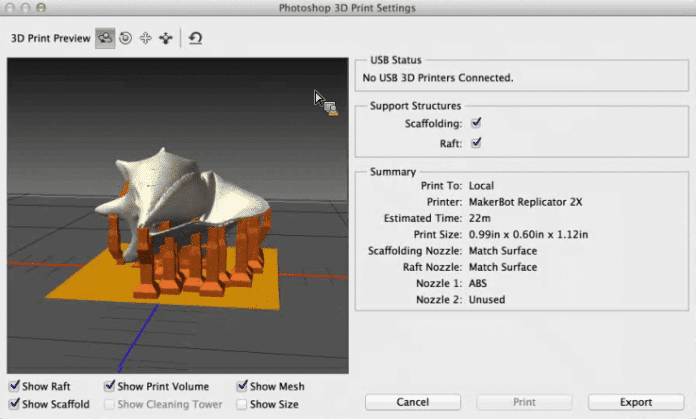Click the Export button

636,402
